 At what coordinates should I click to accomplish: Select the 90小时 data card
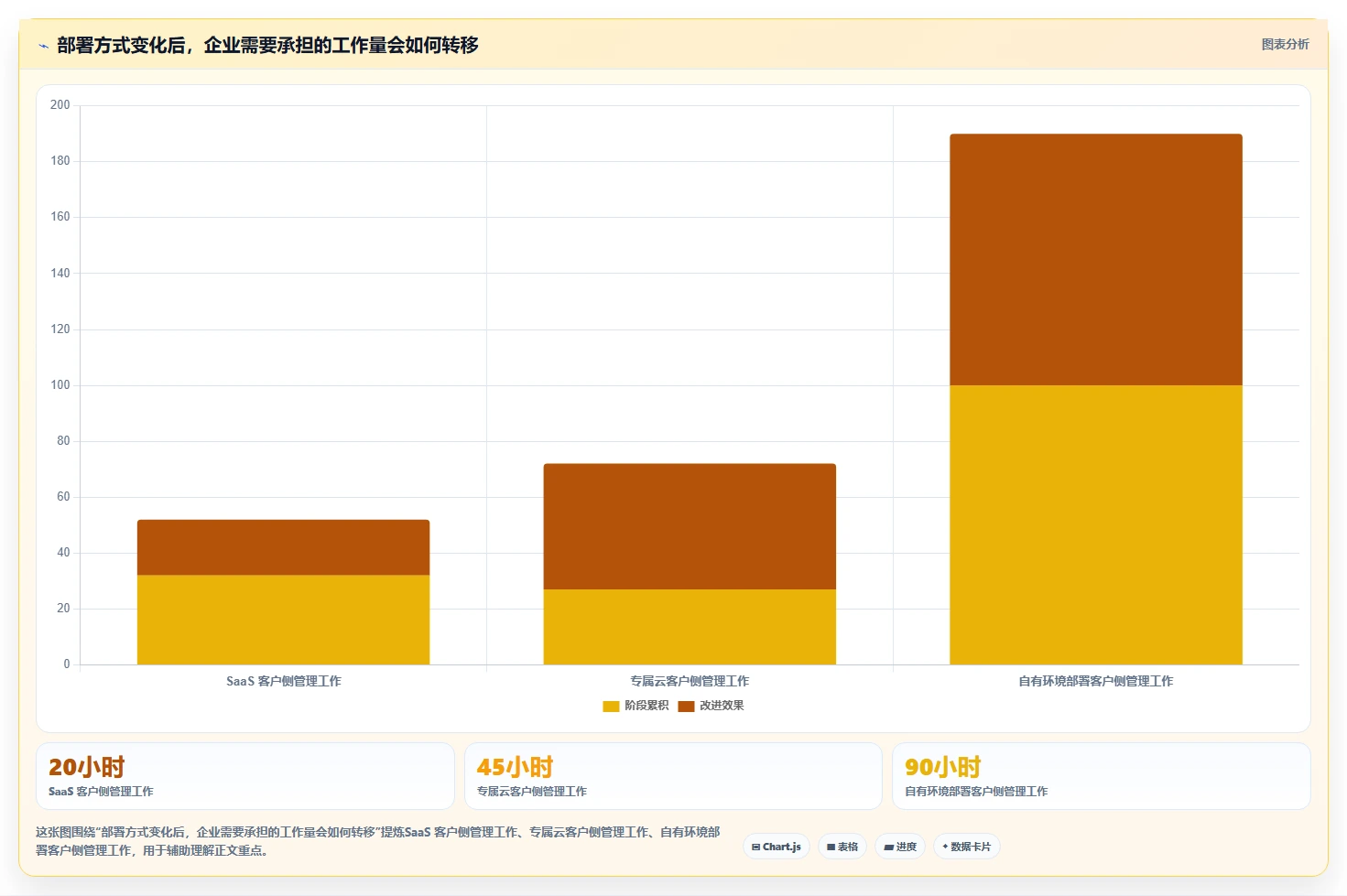[x=1102, y=776]
